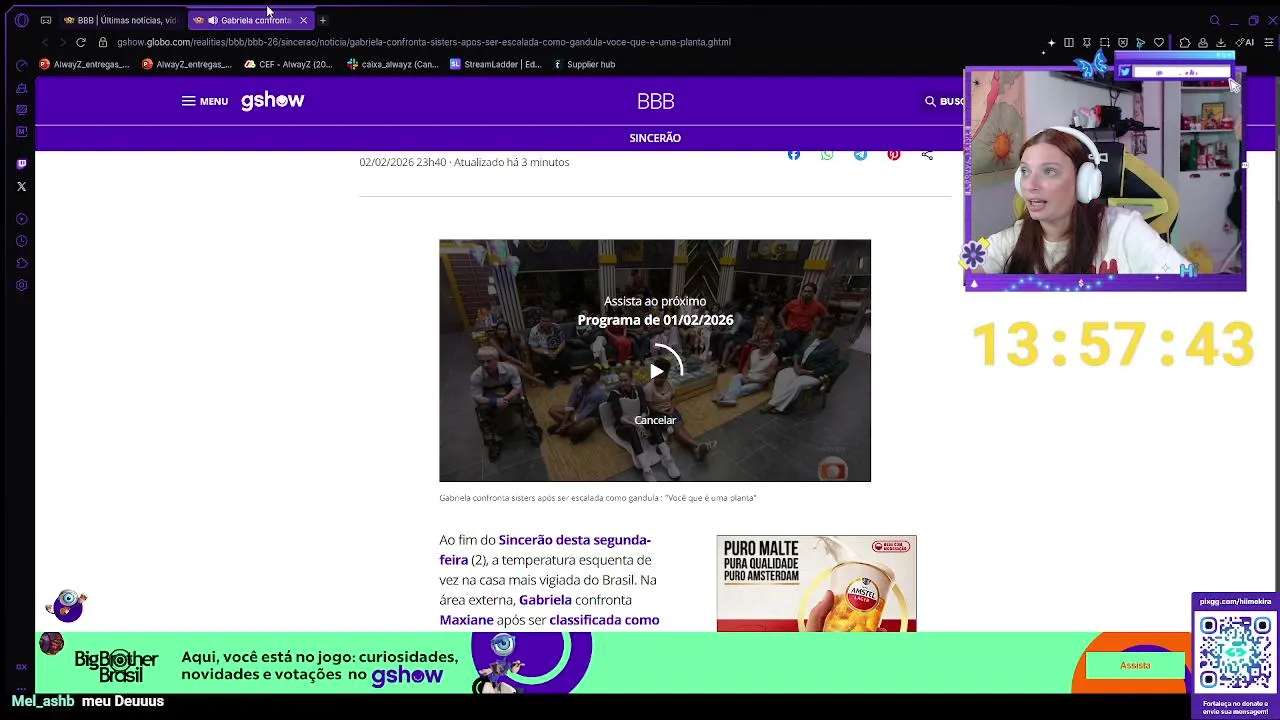Open 'Sincerão desta segunda-feira' link

tap(545, 550)
